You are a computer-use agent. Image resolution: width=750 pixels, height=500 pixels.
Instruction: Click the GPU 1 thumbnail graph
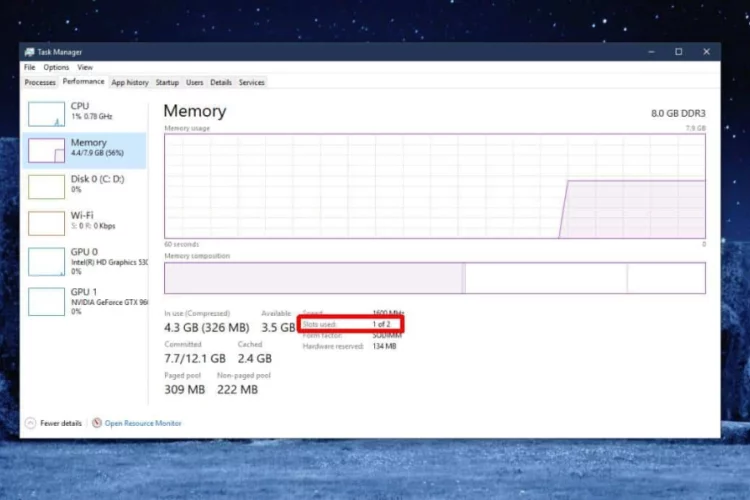coord(46,301)
